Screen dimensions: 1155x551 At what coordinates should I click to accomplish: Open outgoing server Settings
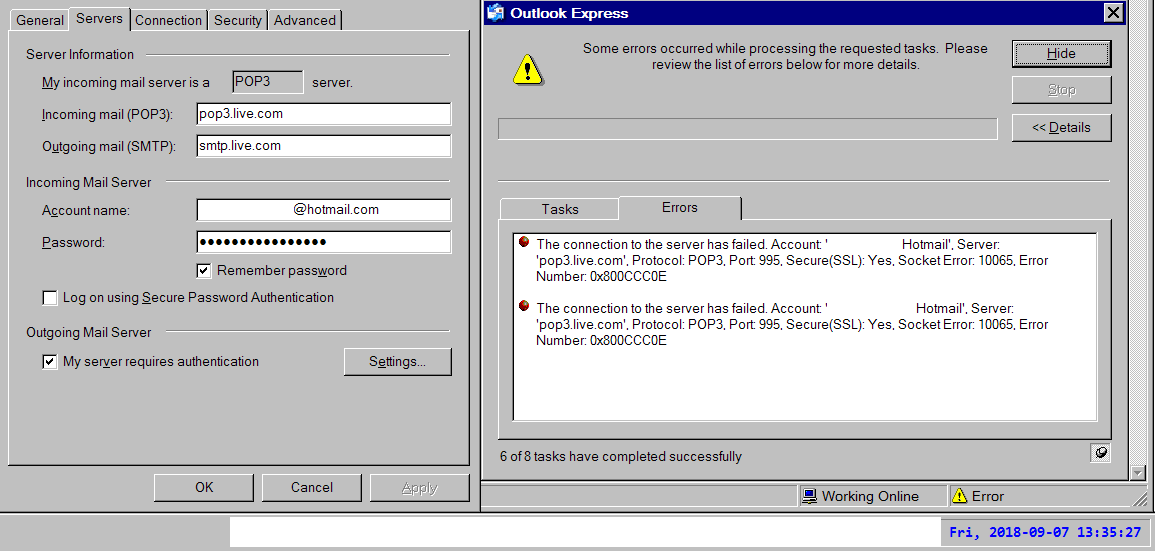click(397, 362)
